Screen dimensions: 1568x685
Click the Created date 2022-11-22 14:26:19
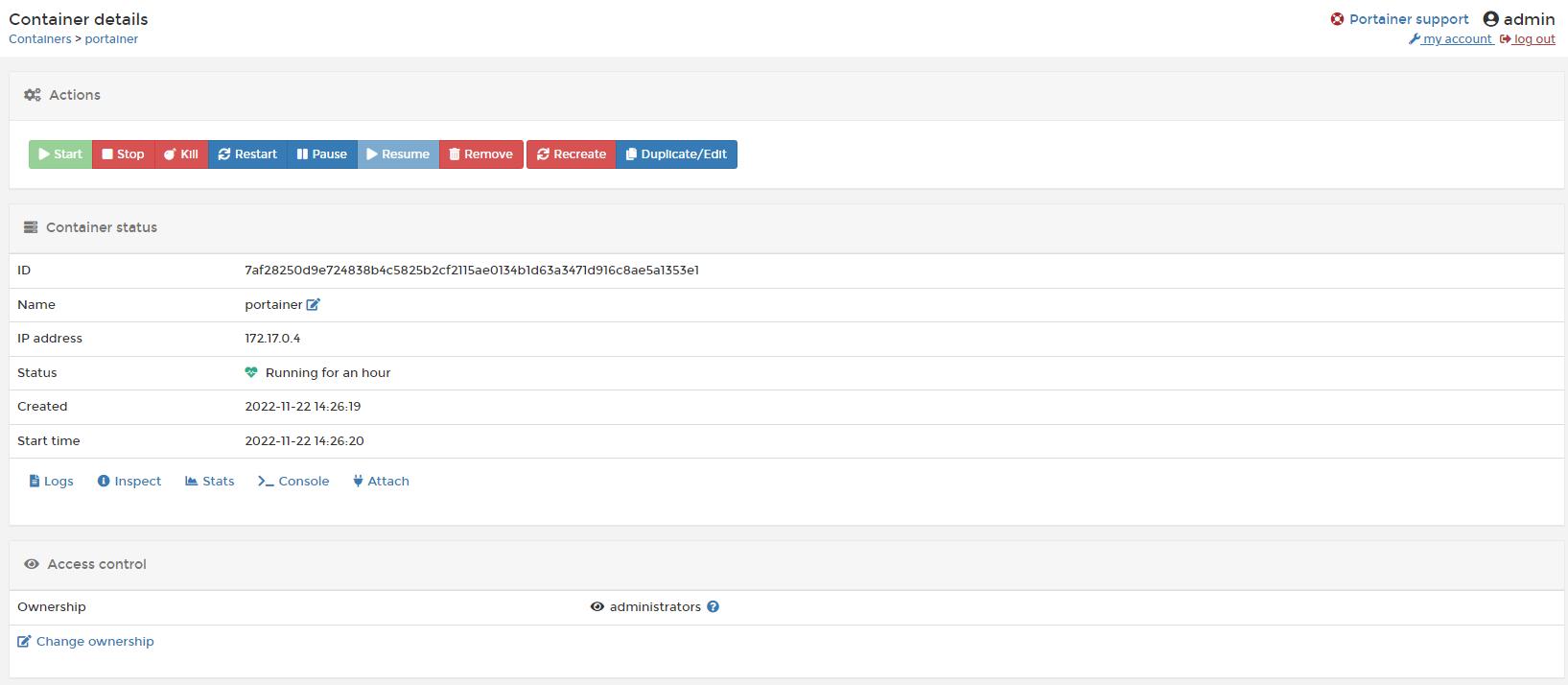(x=303, y=407)
